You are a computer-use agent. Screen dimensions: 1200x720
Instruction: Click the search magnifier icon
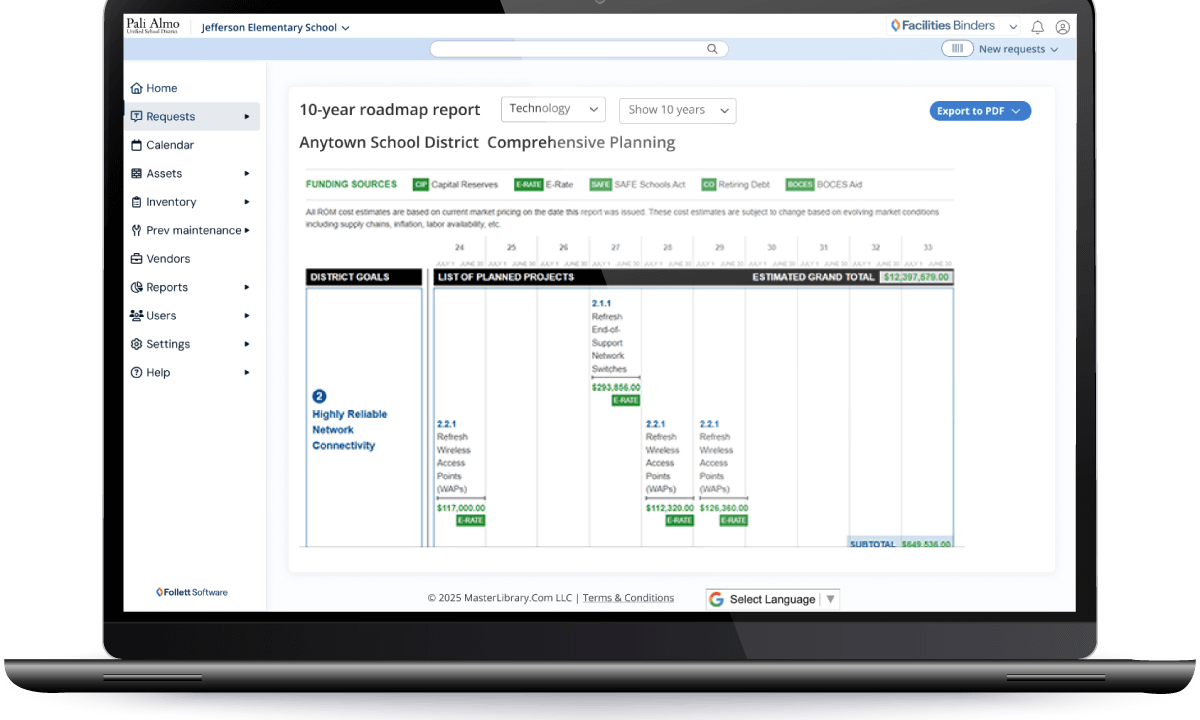712,49
